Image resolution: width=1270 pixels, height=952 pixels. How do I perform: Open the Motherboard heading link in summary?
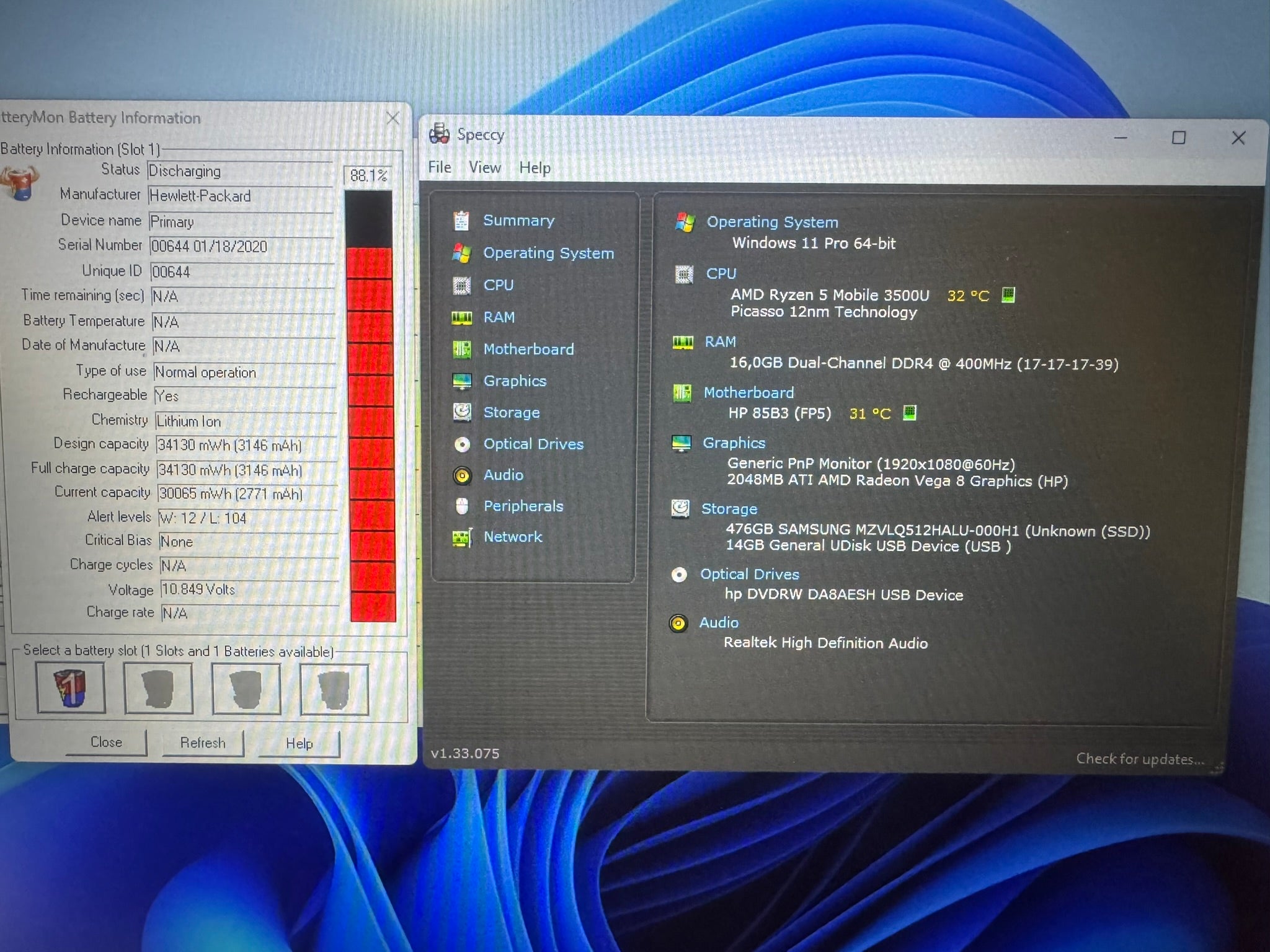tap(748, 392)
